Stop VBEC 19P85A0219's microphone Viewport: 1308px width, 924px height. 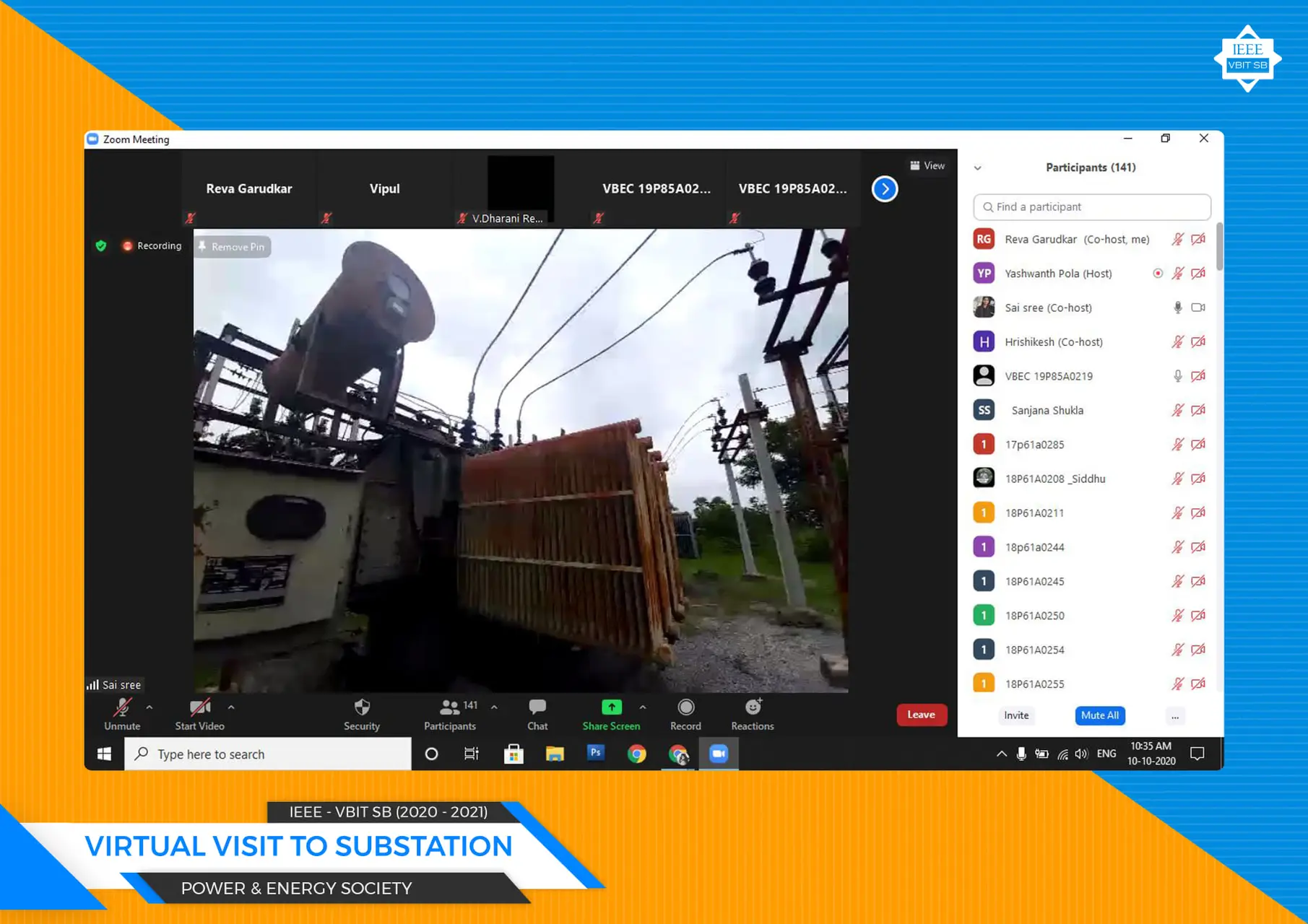[x=1177, y=375]
